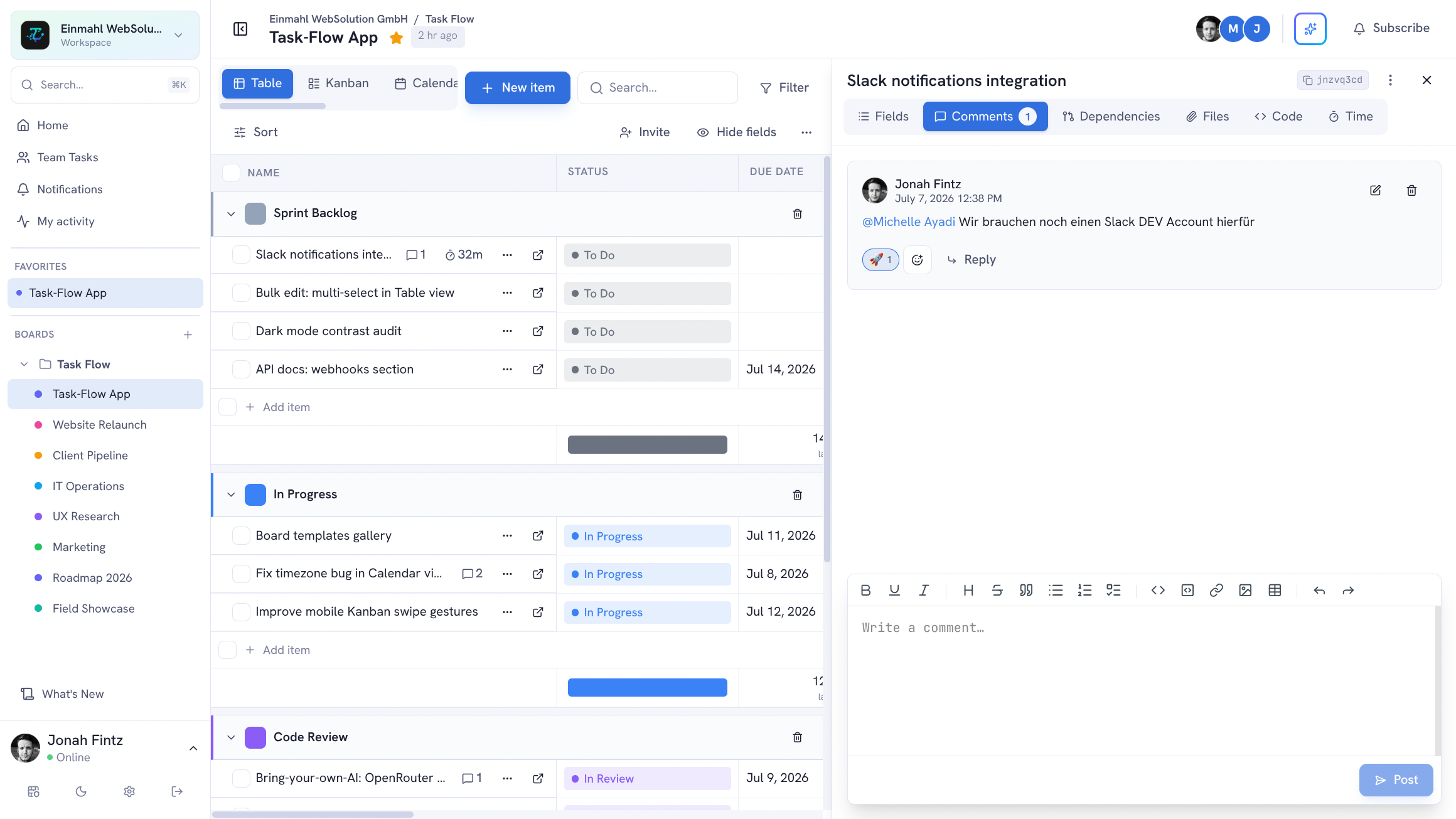Collapse the In Progress group
Viewport: 1456px width, 819px height.
(231, 495)
